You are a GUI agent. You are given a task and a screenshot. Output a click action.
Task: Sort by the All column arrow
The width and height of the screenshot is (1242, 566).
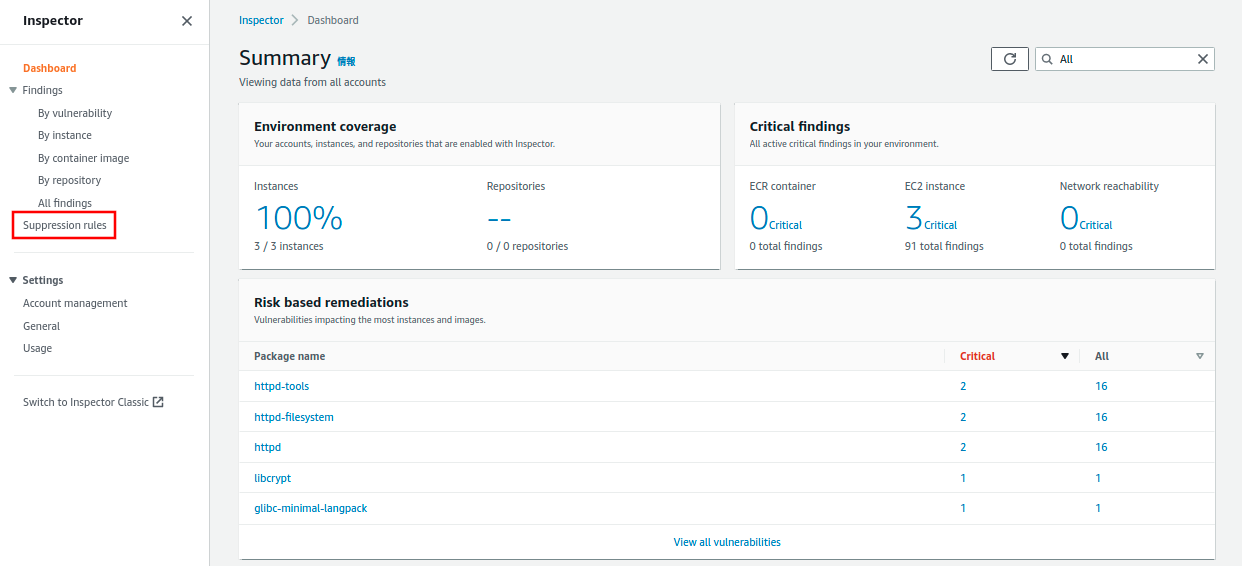(x=1200, y=356)
